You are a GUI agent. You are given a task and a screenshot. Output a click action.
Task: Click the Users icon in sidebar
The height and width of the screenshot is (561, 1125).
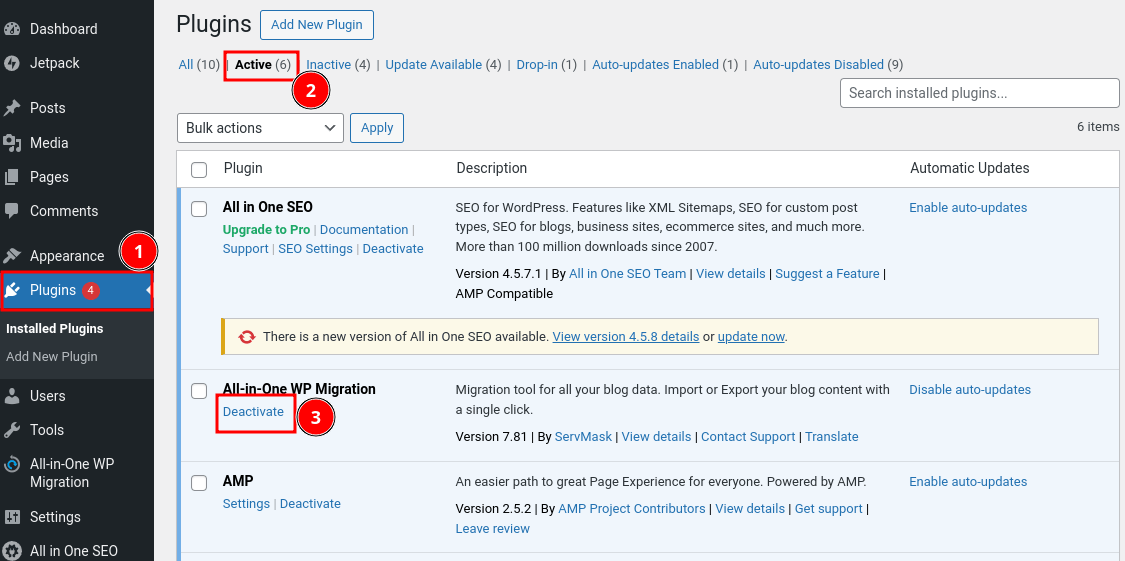[13, 396]
